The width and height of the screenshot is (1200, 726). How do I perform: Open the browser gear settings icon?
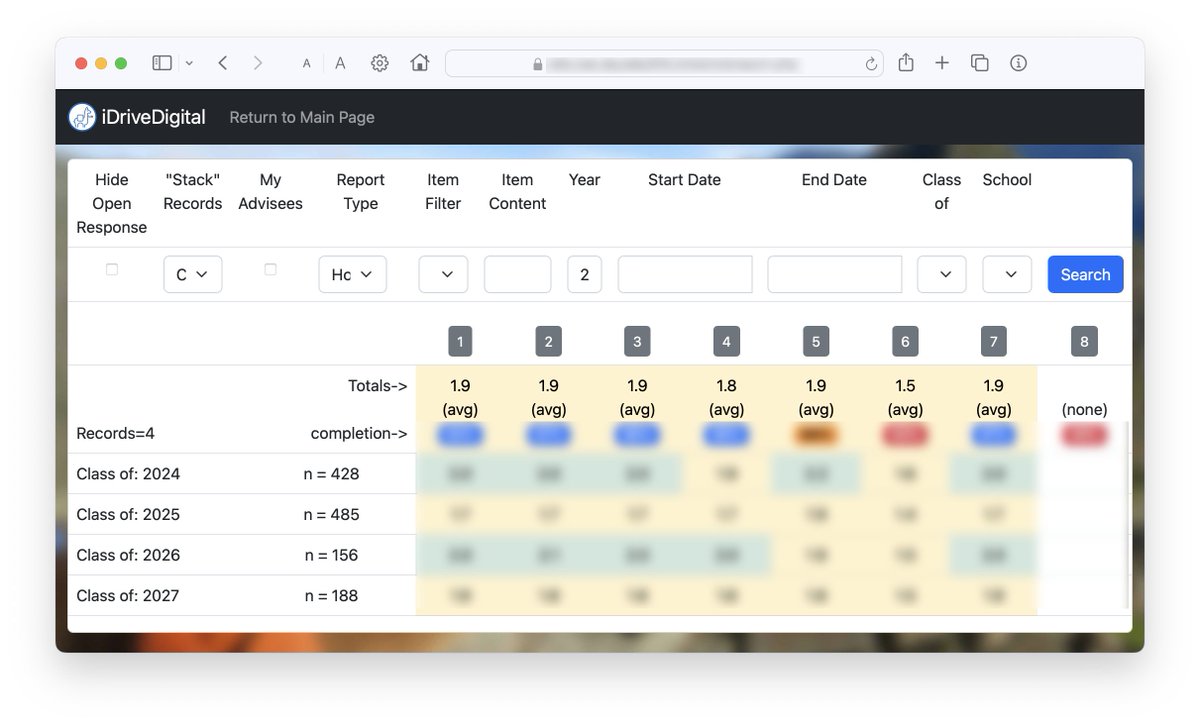[x=379, y=63]
